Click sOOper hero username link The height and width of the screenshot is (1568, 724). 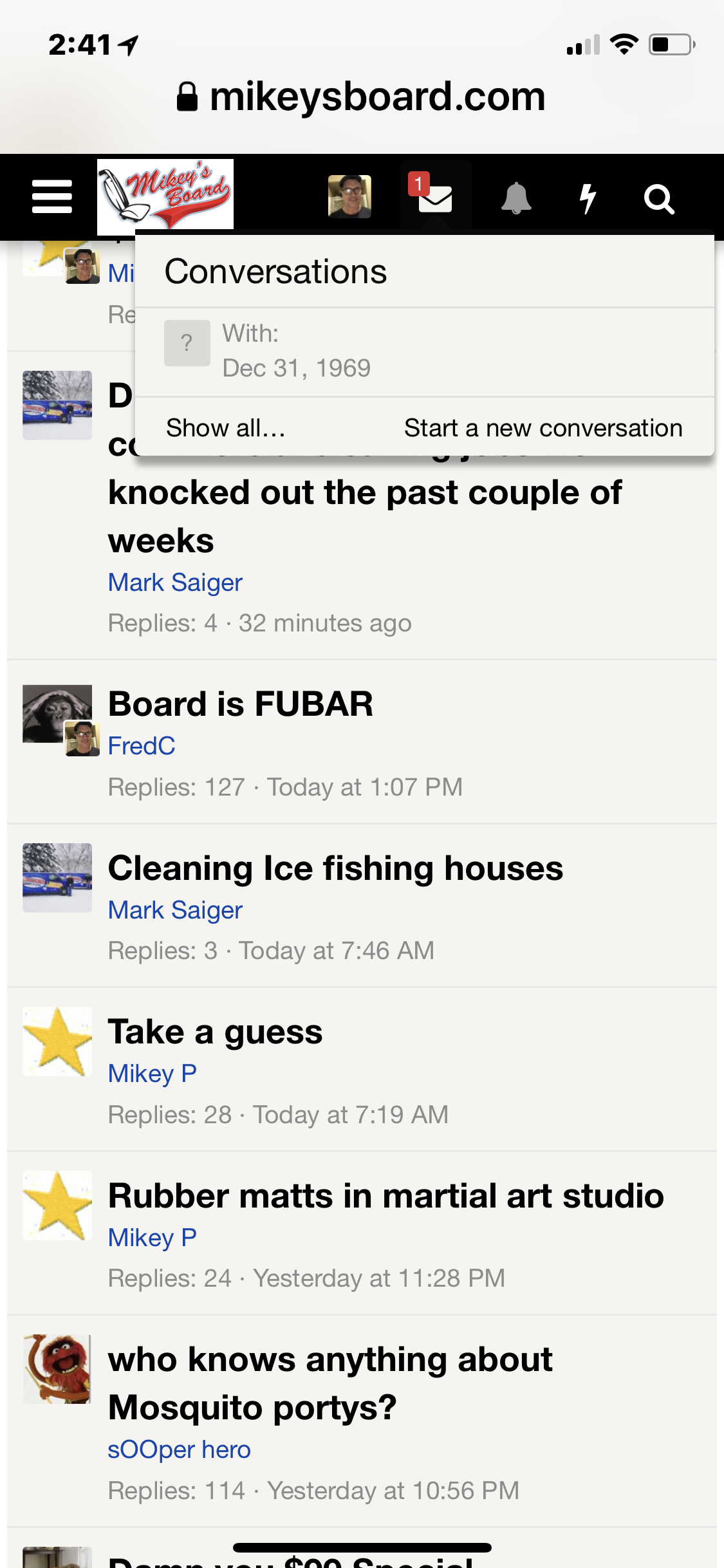[x=179, y=1450]
